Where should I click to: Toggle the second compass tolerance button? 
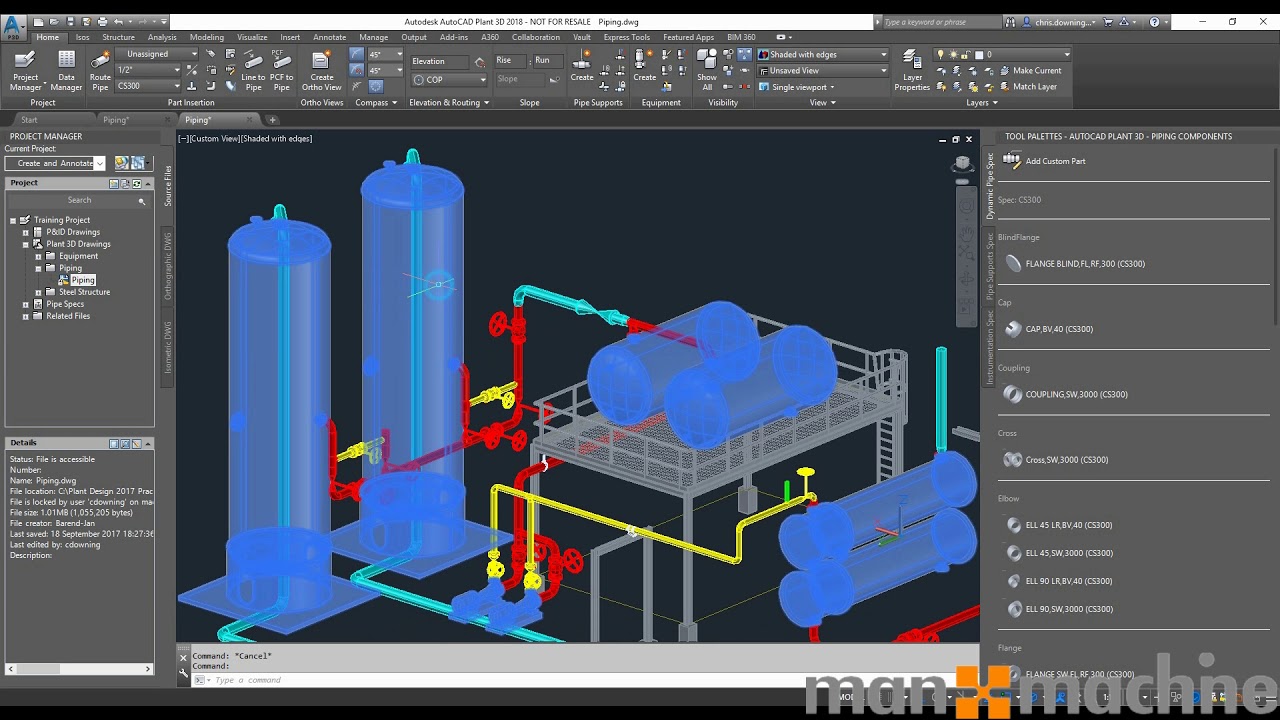tap(357, 70)
